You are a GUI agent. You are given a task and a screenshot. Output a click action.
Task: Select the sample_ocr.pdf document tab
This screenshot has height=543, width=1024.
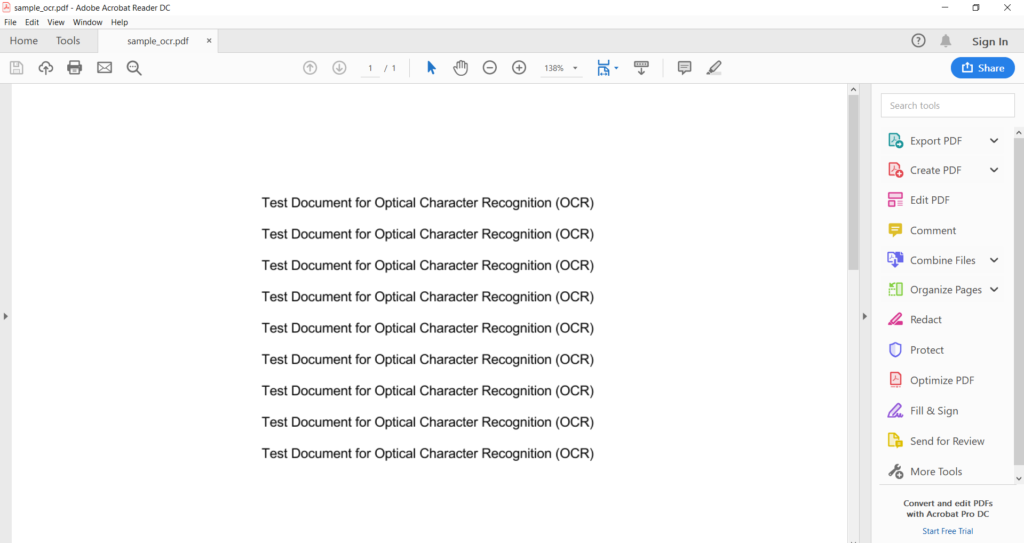[x=157, y=41]
